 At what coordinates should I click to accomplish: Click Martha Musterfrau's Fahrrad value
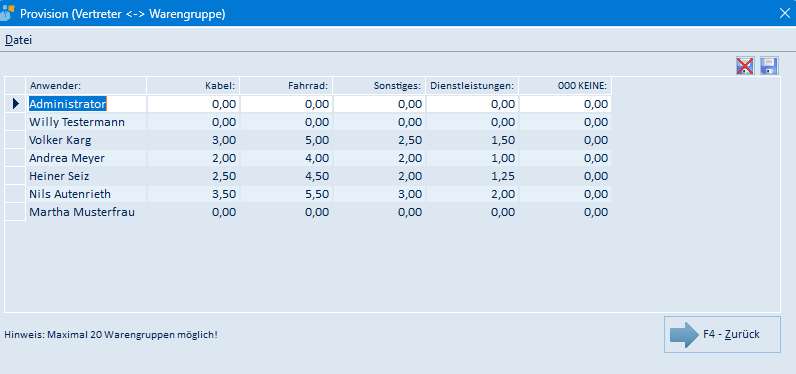pyautogui.click(x=286, y=212)
